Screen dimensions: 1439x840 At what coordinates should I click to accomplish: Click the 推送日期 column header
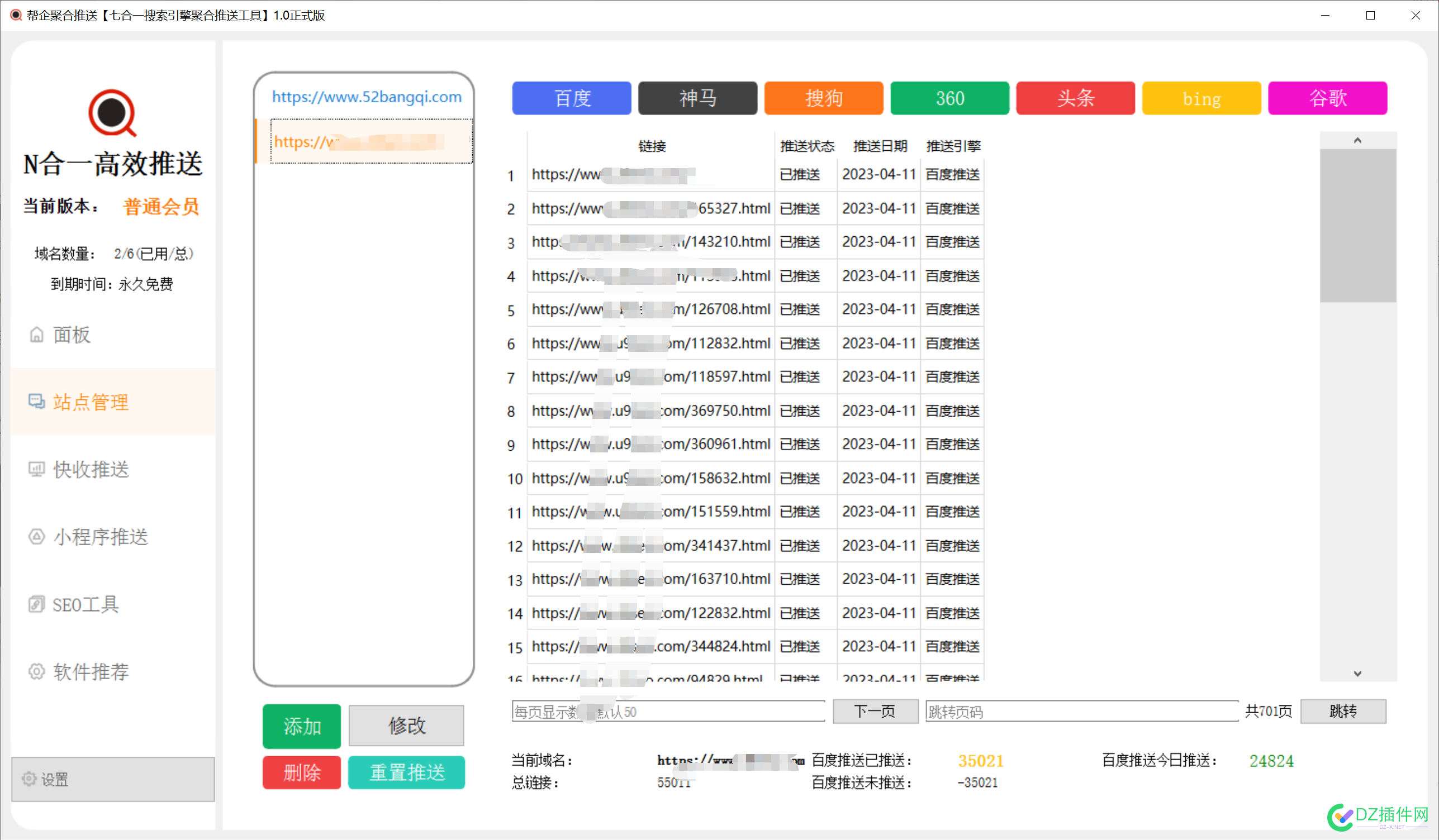(880, 146)
